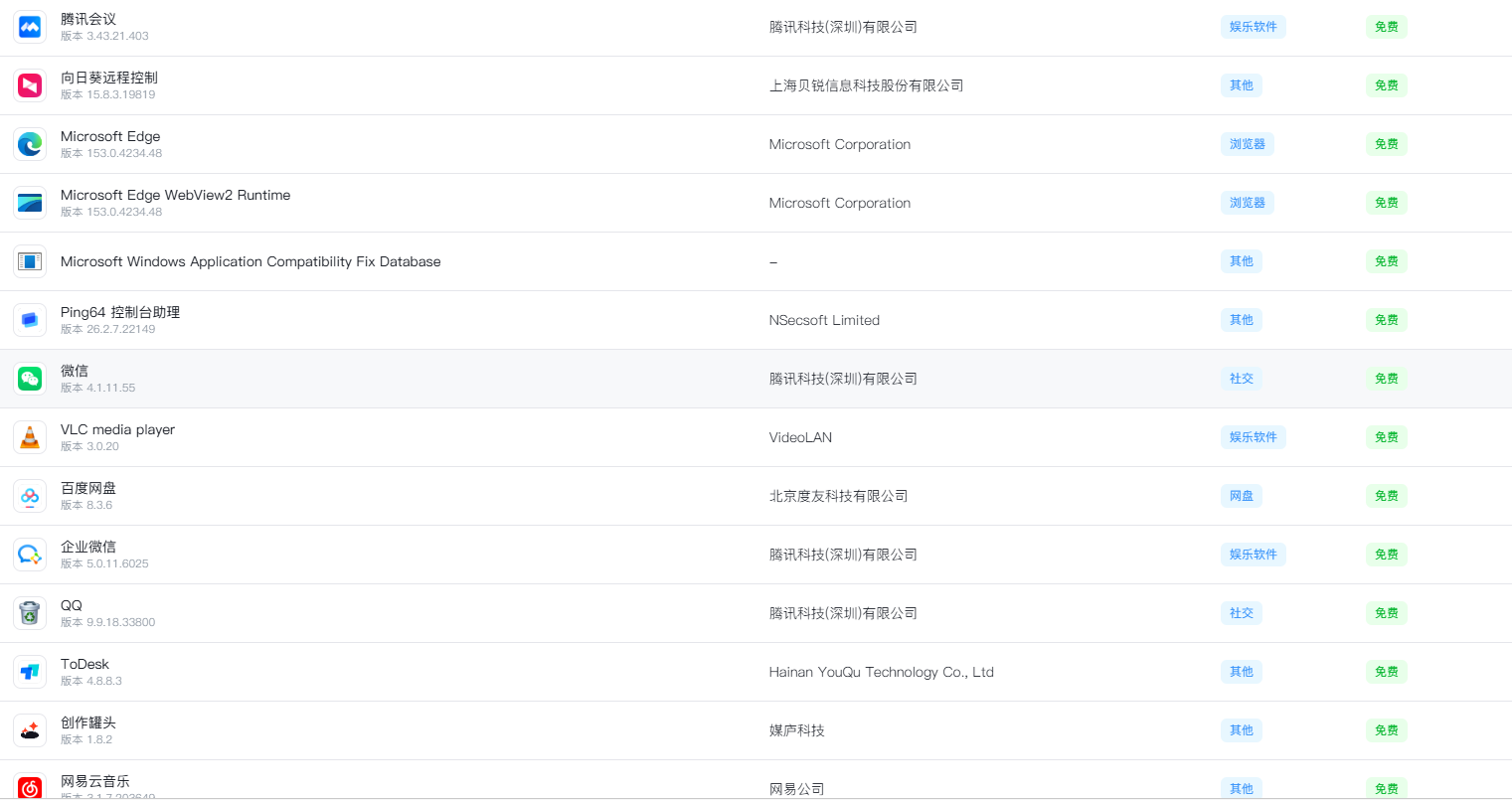The height and width of the screenshot is (800, 1512).
Task: Click 其他 tag in 创作罐头 row
Action: pos(1242,730)
